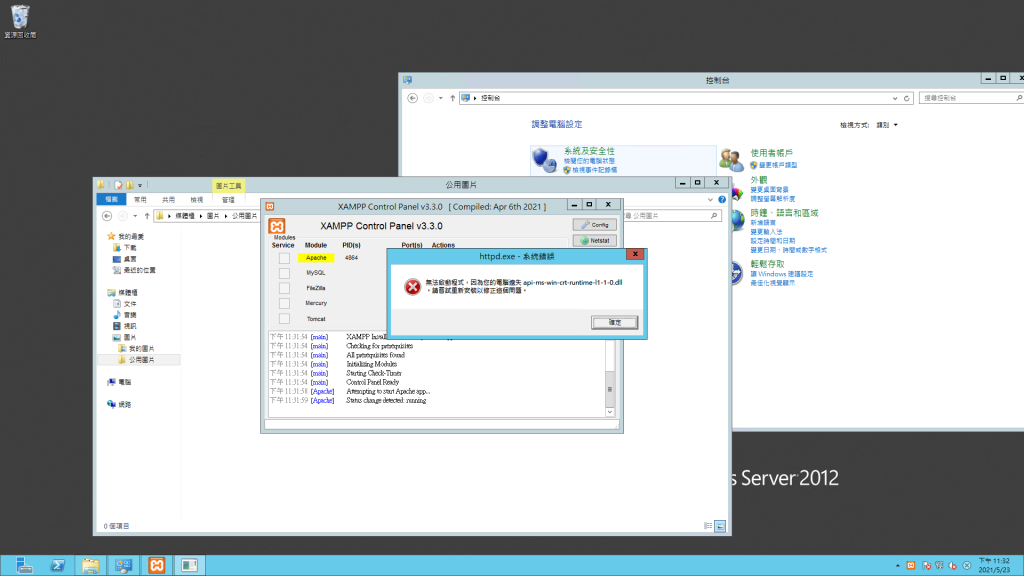Switch Explorer to details view icon
The image size is (1024, 576).
(708, 526)
